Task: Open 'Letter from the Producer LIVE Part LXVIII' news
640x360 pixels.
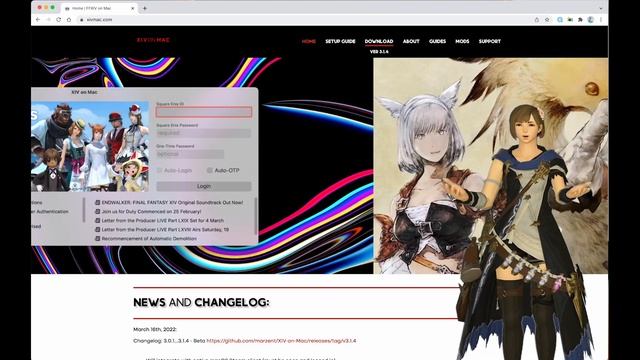Action: tap(165, 229)
